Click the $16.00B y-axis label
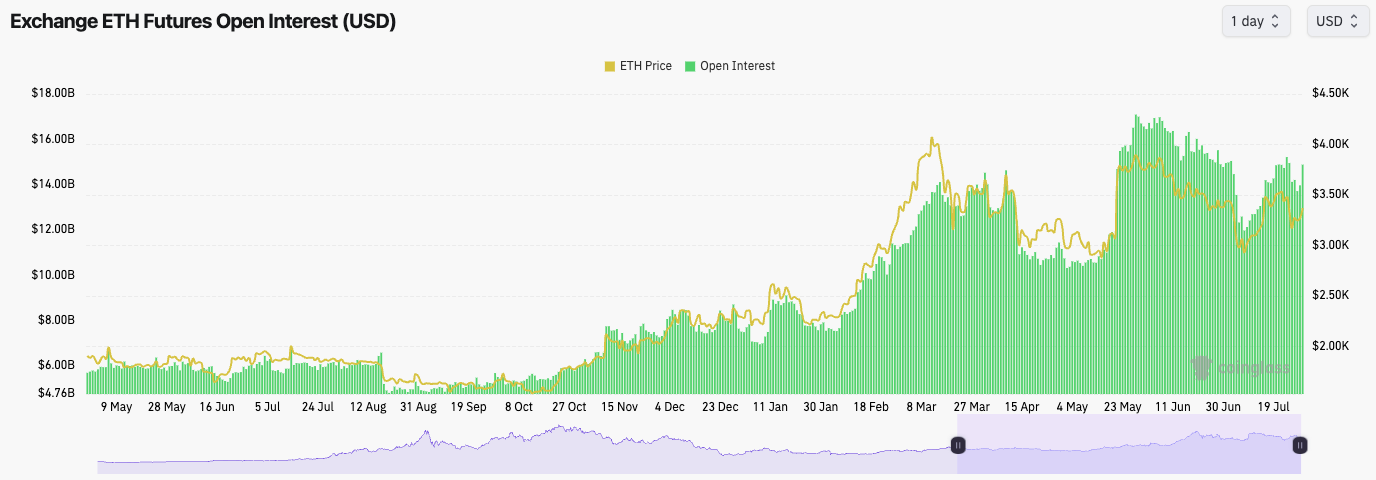This screenshot has width=1376, height=480. point(54,139)
